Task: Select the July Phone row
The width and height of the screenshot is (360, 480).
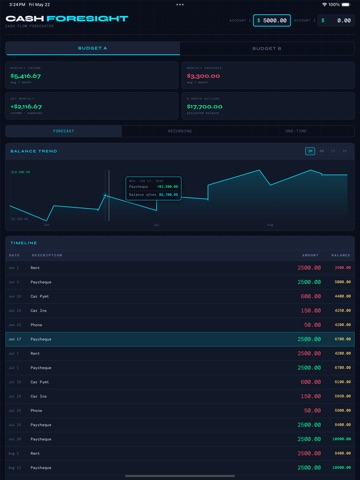Action: [x=180, y=411]
